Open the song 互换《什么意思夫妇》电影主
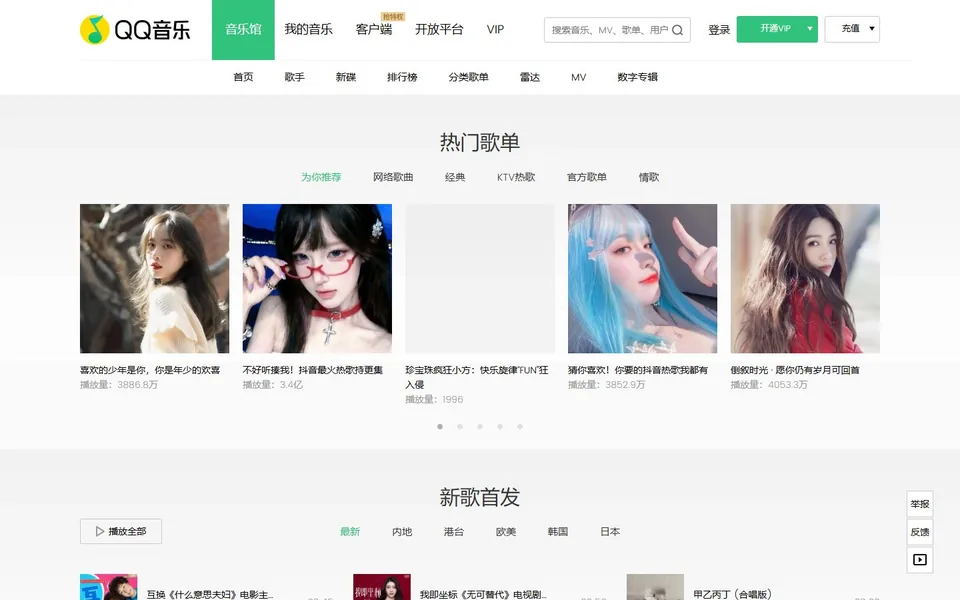Image resolution: width=960 pixels, height=600 pixels. [x=210, y=594]
